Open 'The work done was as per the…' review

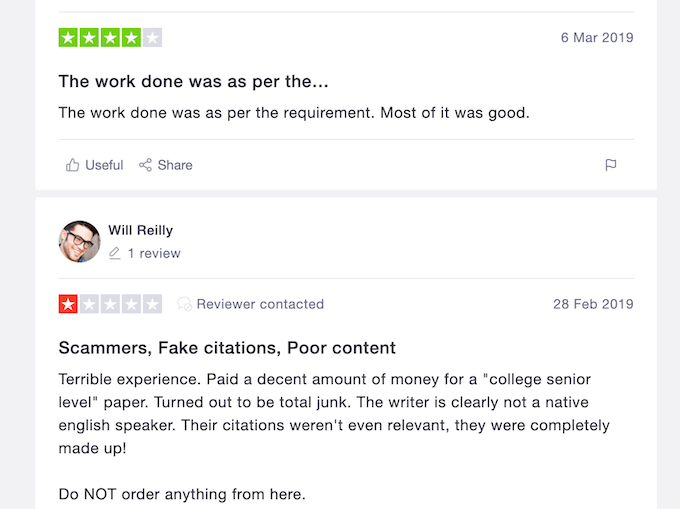(193, 81)
